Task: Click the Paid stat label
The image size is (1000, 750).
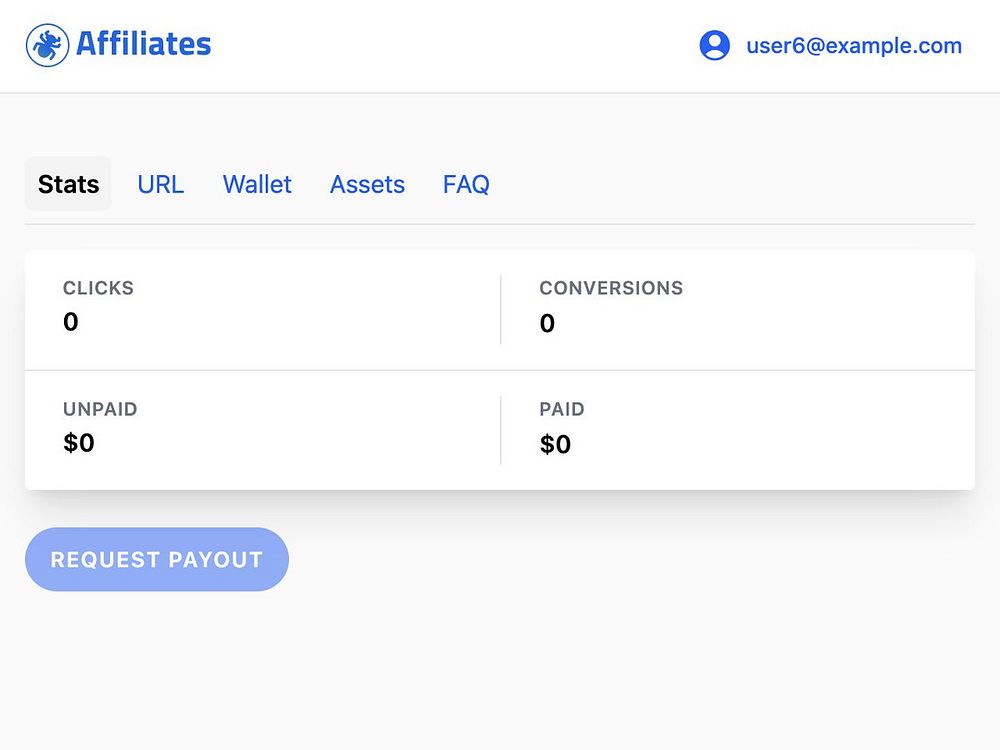Action: point(562,409)
